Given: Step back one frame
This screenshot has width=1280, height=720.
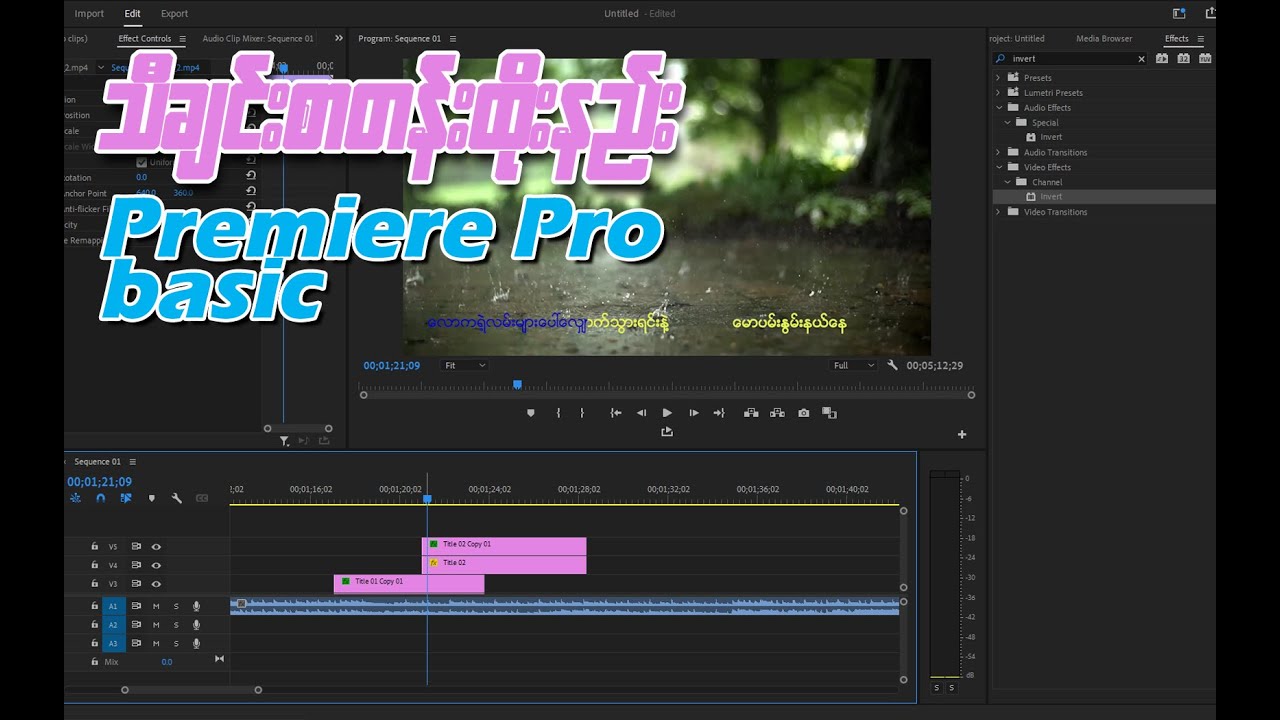Looking at the screenshot, I should [x=641, y=413].
